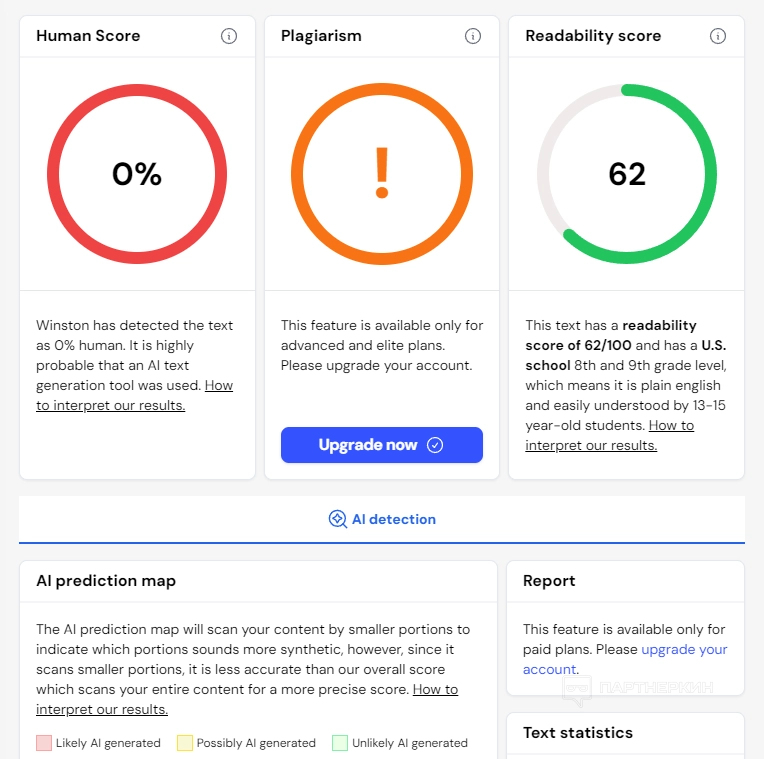Click the checkmark icon on Upgrade now

coord(435,445)
